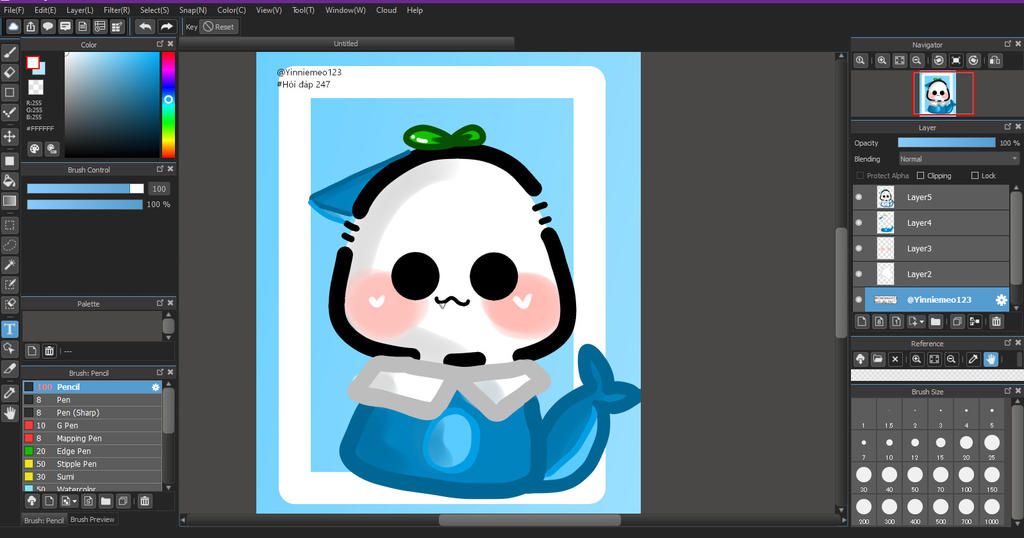Create a new layer folder in Layer panel
Screen dimensions: 1024x538
pos(936,321)
